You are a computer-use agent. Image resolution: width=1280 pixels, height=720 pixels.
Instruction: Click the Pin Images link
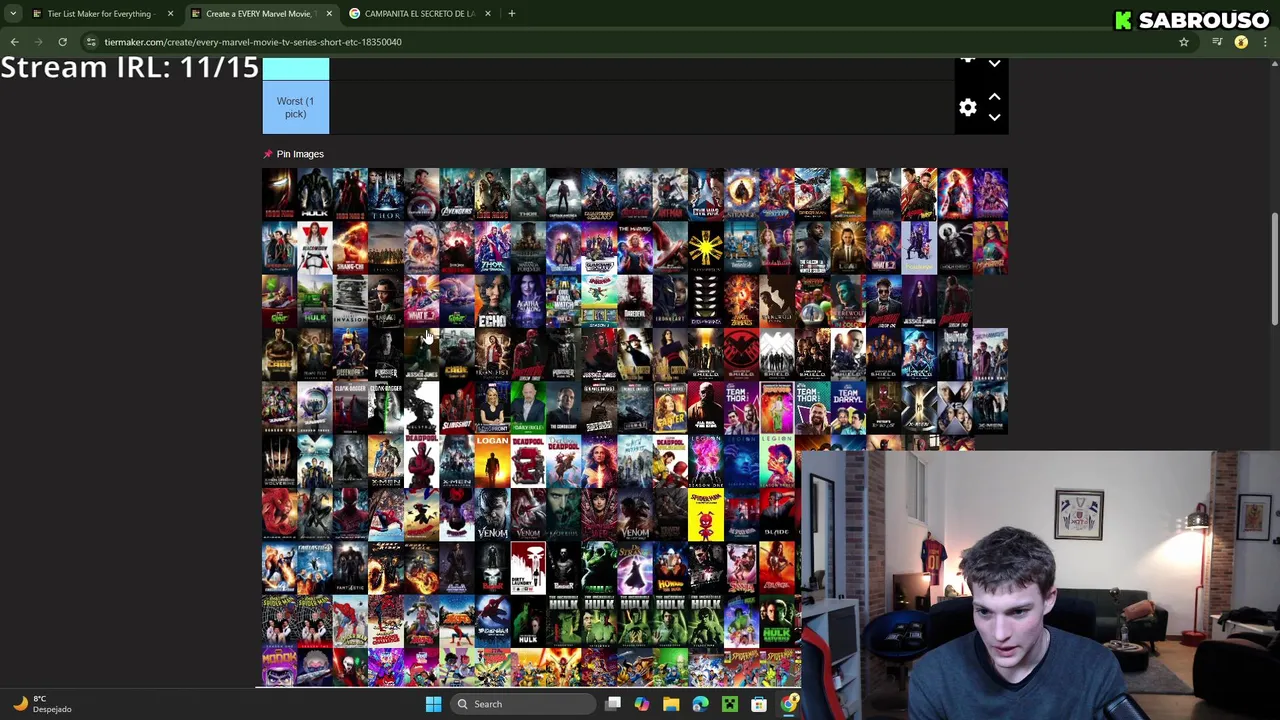(x=300, y=154)
